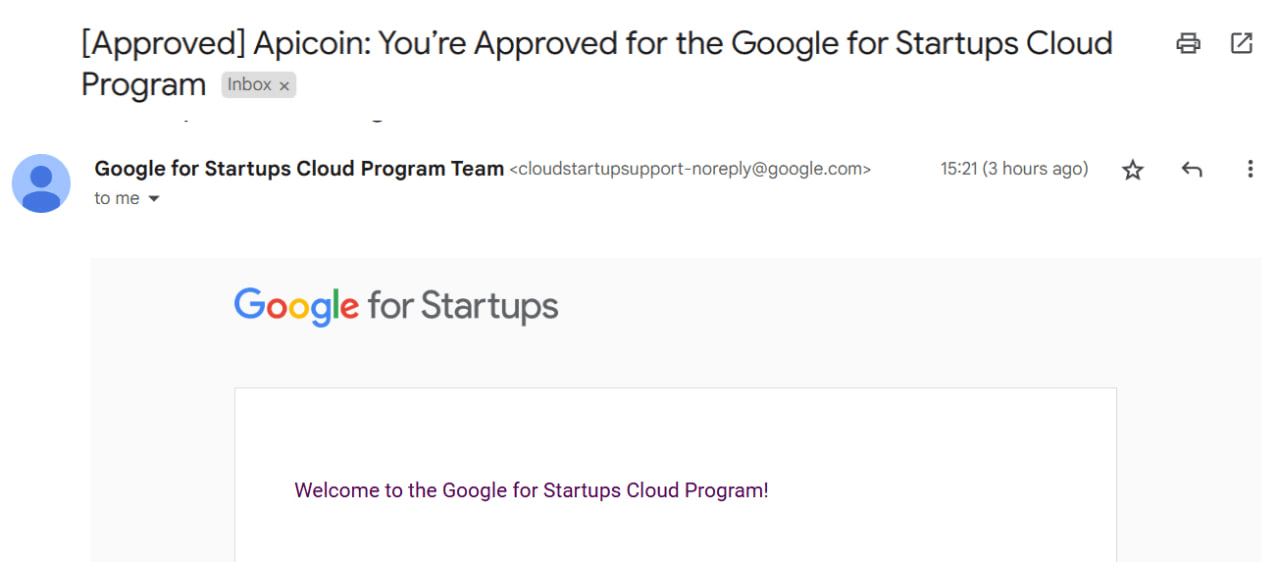1280x562 pixels.
Task: Click the 15:21 timestamp of the message
Action: click(x=958, y=169)
